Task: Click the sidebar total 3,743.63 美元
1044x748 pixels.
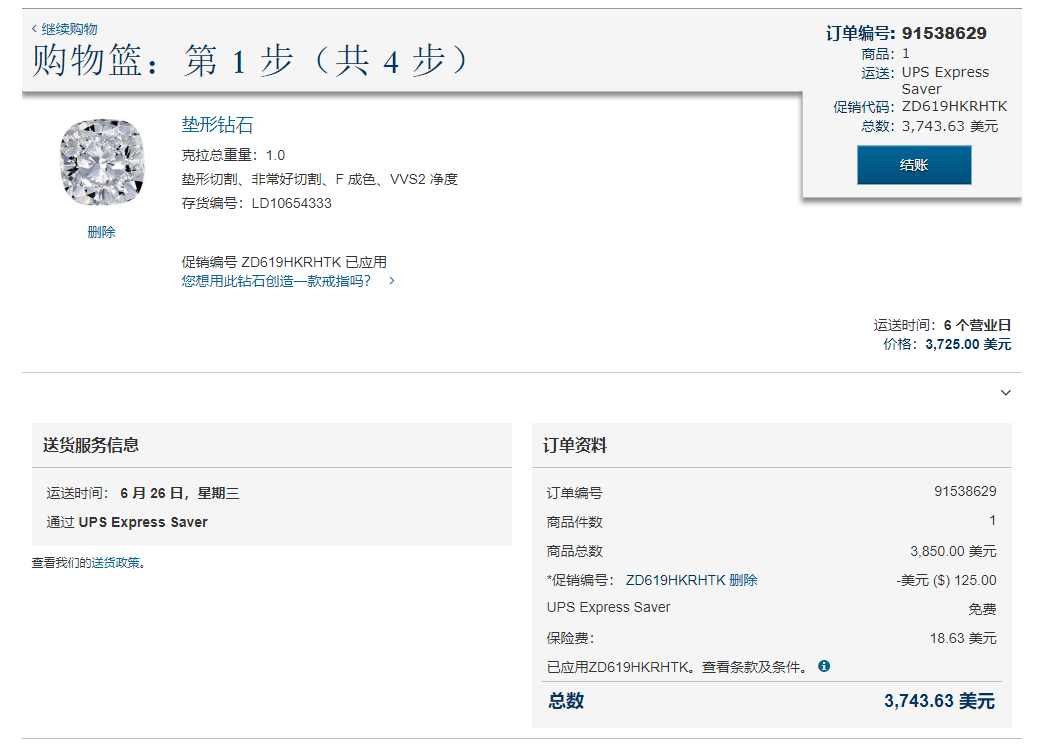Action: [949, 127]
